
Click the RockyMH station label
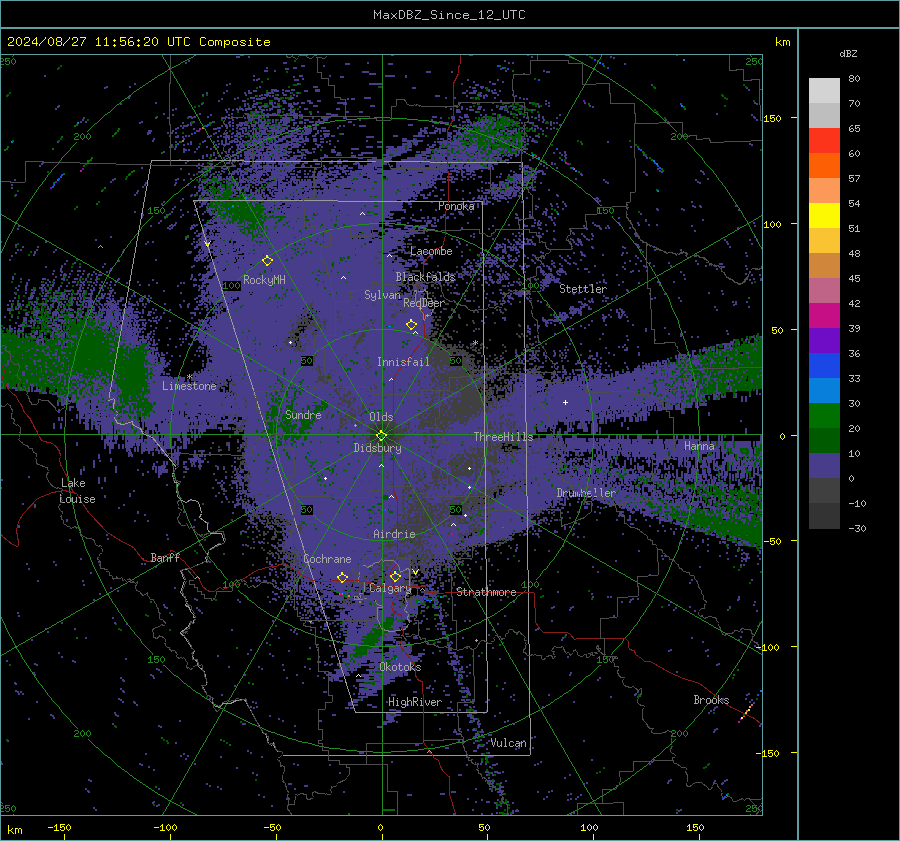pyautogui.click(x=264, y=280)
